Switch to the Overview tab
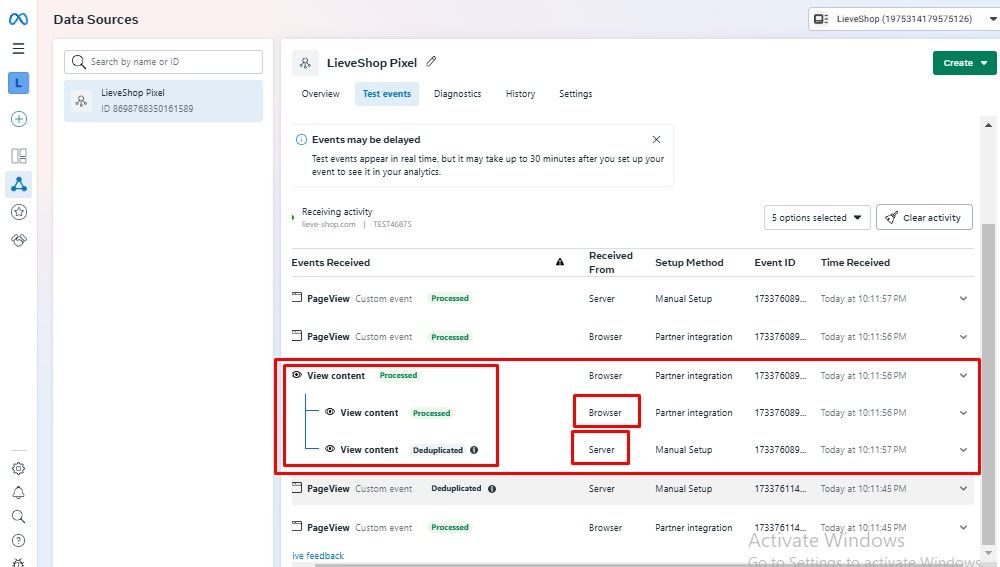Viewport: 1000px width, 567px height. [320, 94]
